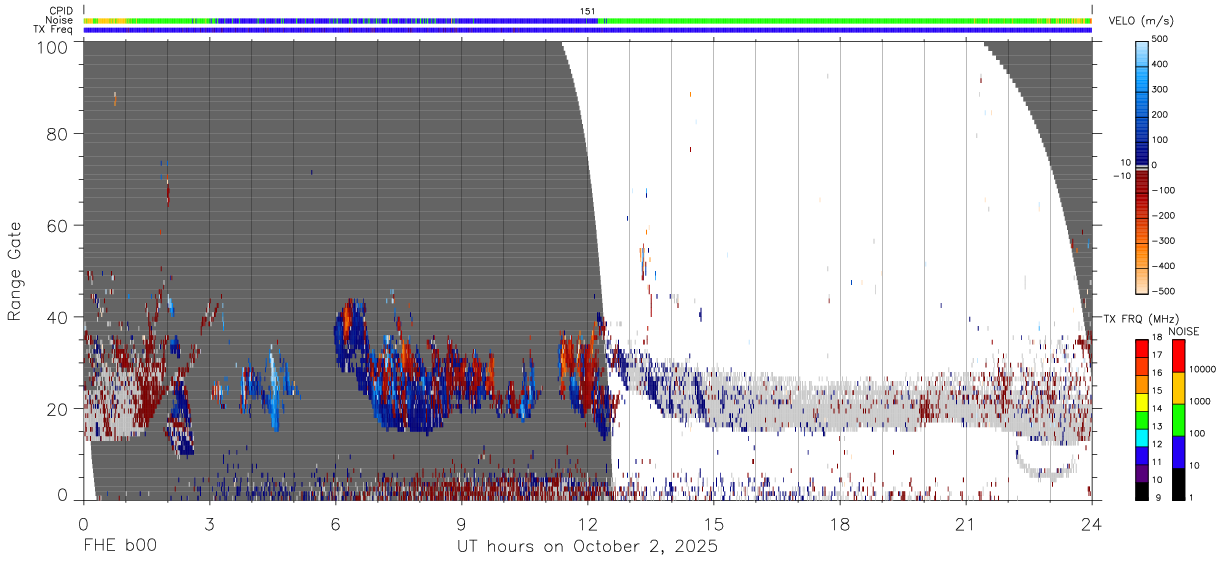Click 'UT hours on October 2, 2025' title
1228x567 pixels.
pyautogui.click(x=588, y=547)
